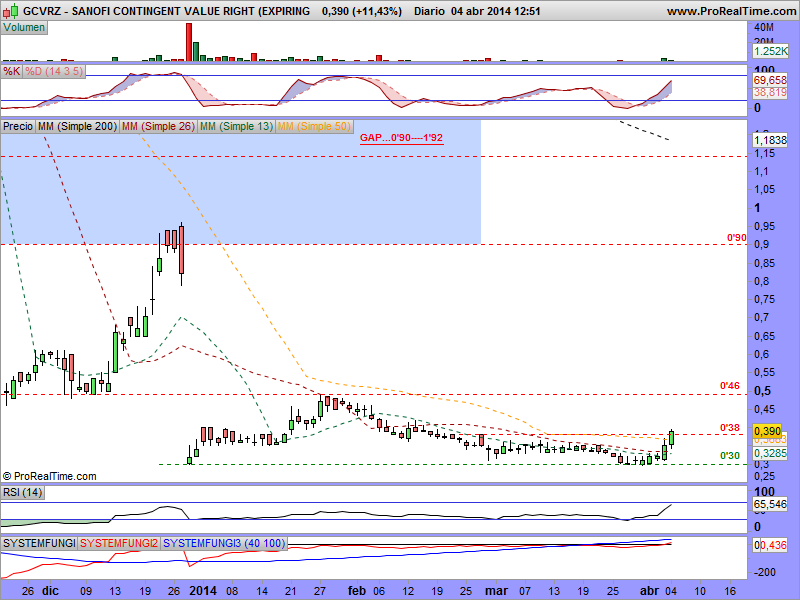Viewport: 800px width, 600px height.
Task: Click the 'feb' month marker on time axis
Action: click(357, 591)
